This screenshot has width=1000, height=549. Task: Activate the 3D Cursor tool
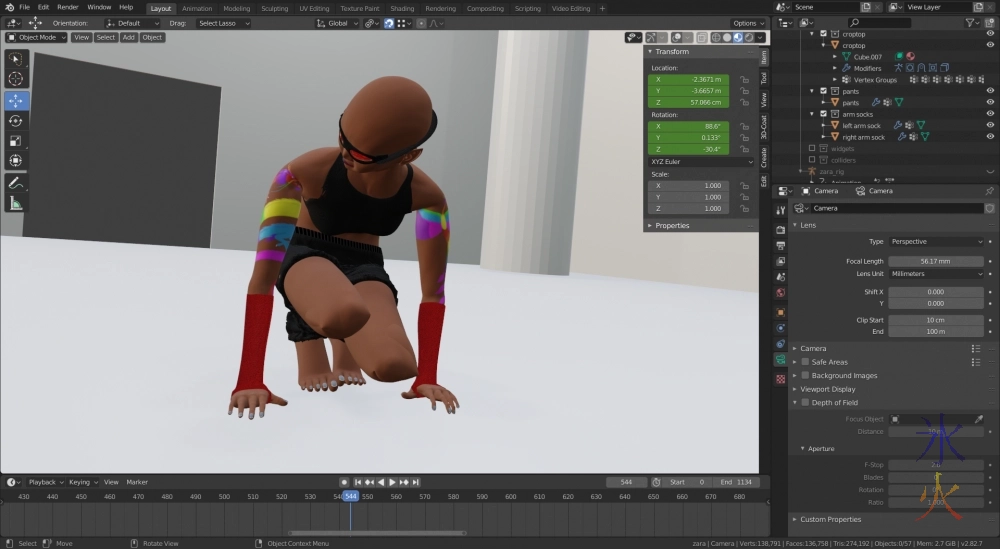[16, 79]
